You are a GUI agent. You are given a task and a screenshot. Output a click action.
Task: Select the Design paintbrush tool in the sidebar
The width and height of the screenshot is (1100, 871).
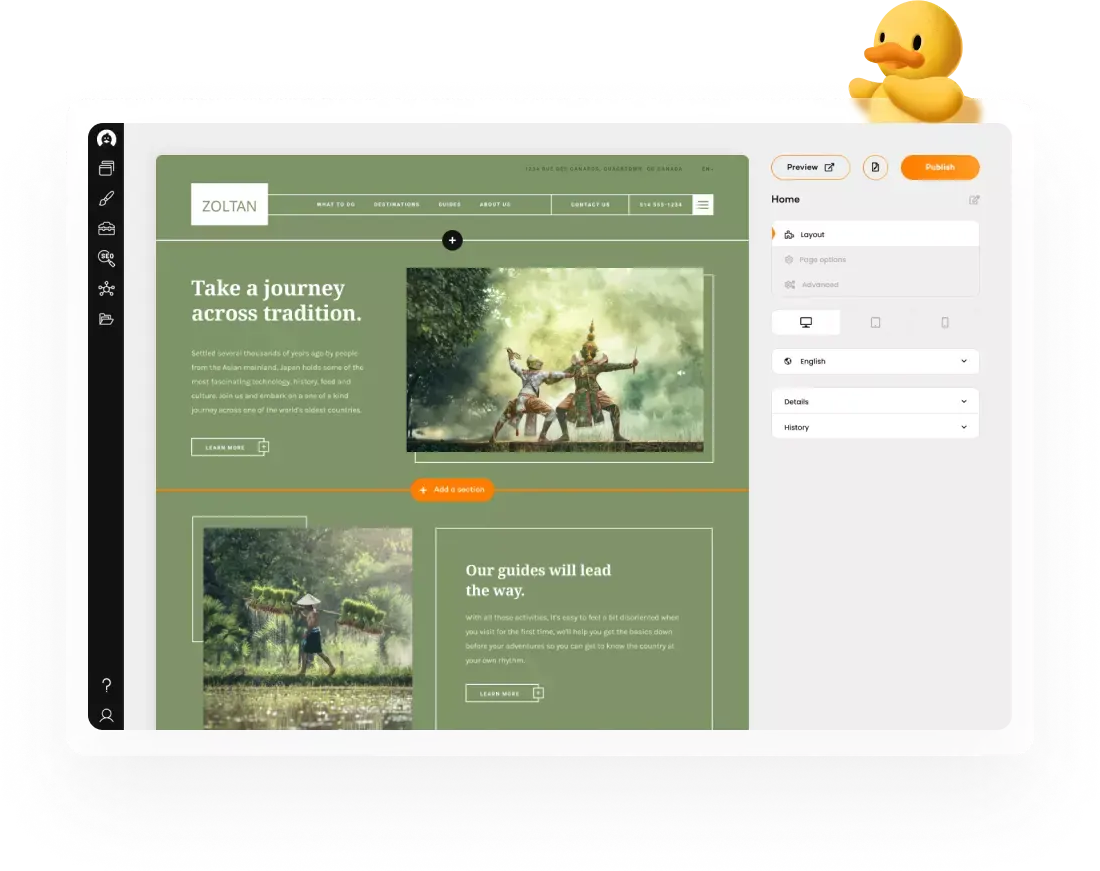tap(106, 198)
